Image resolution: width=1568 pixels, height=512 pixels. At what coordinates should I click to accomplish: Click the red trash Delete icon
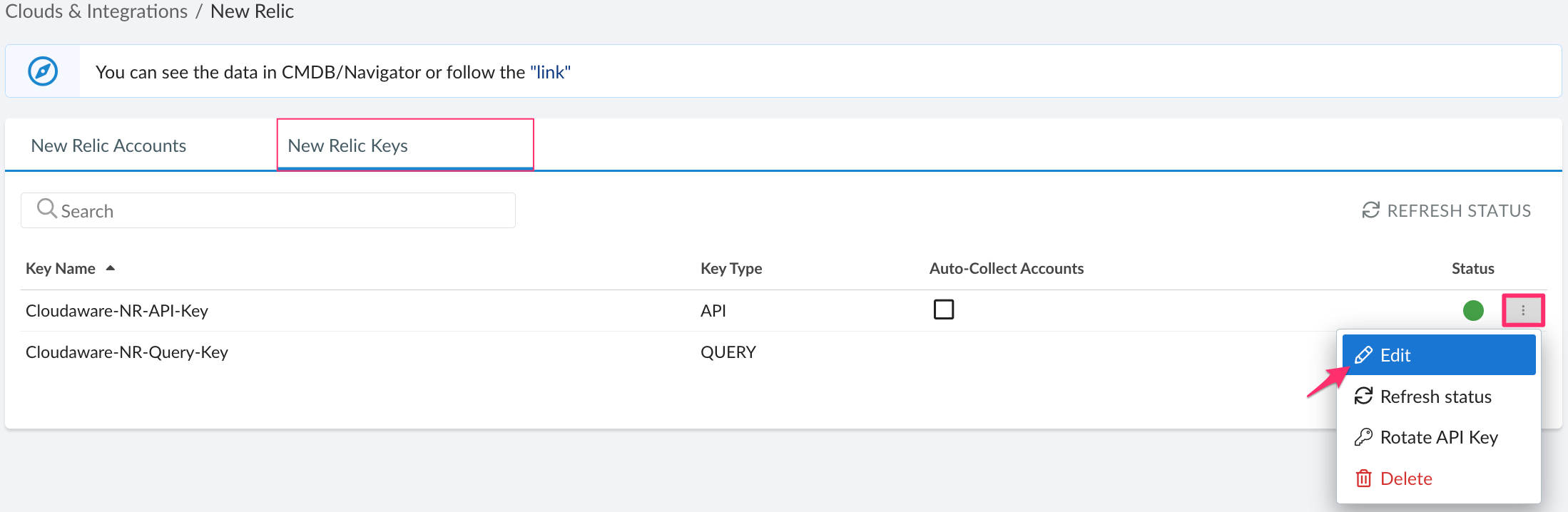pos(1363,478)
